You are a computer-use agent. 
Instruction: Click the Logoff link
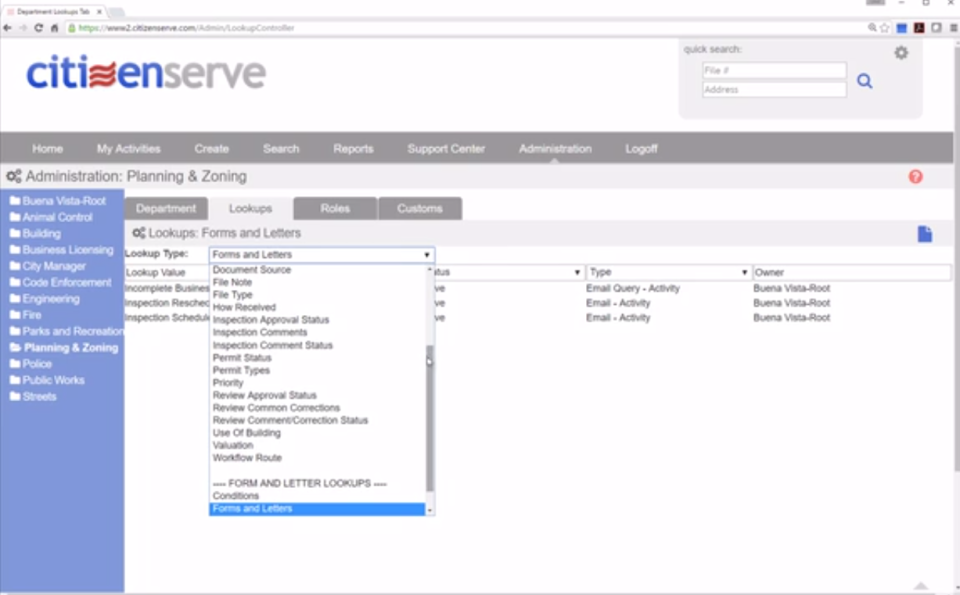[641, 148]
